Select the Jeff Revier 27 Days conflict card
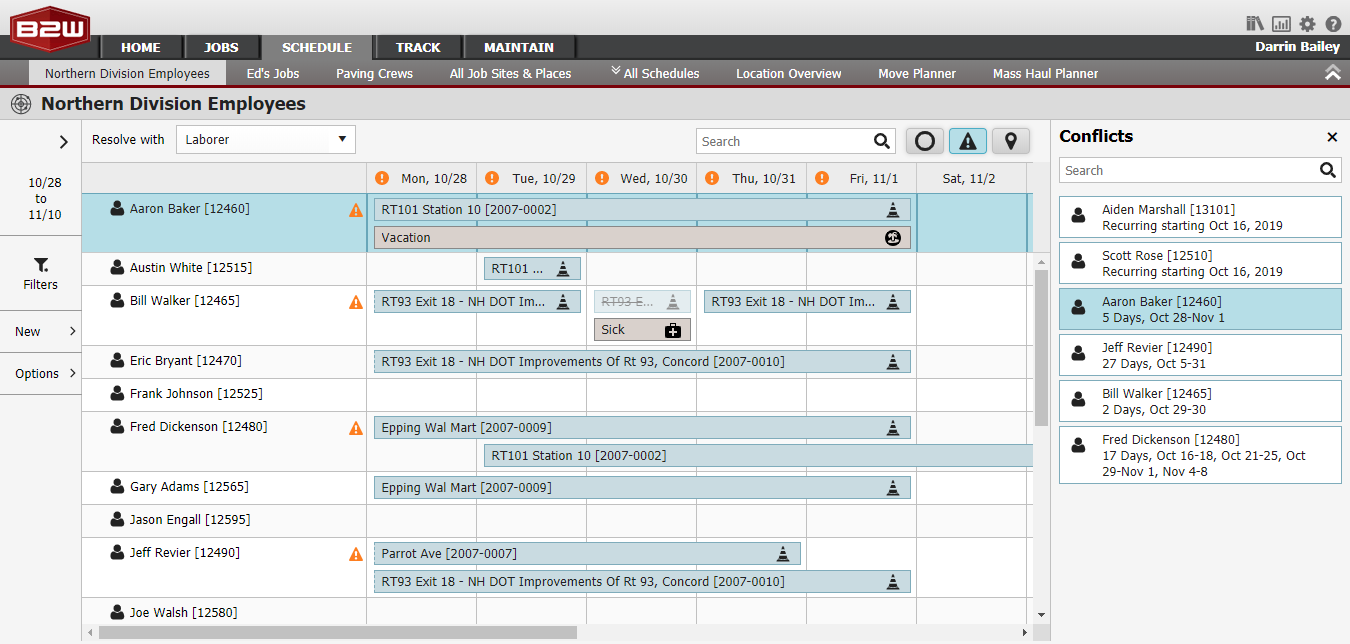Screen dimensions: 1350x644 [1200, 355]
